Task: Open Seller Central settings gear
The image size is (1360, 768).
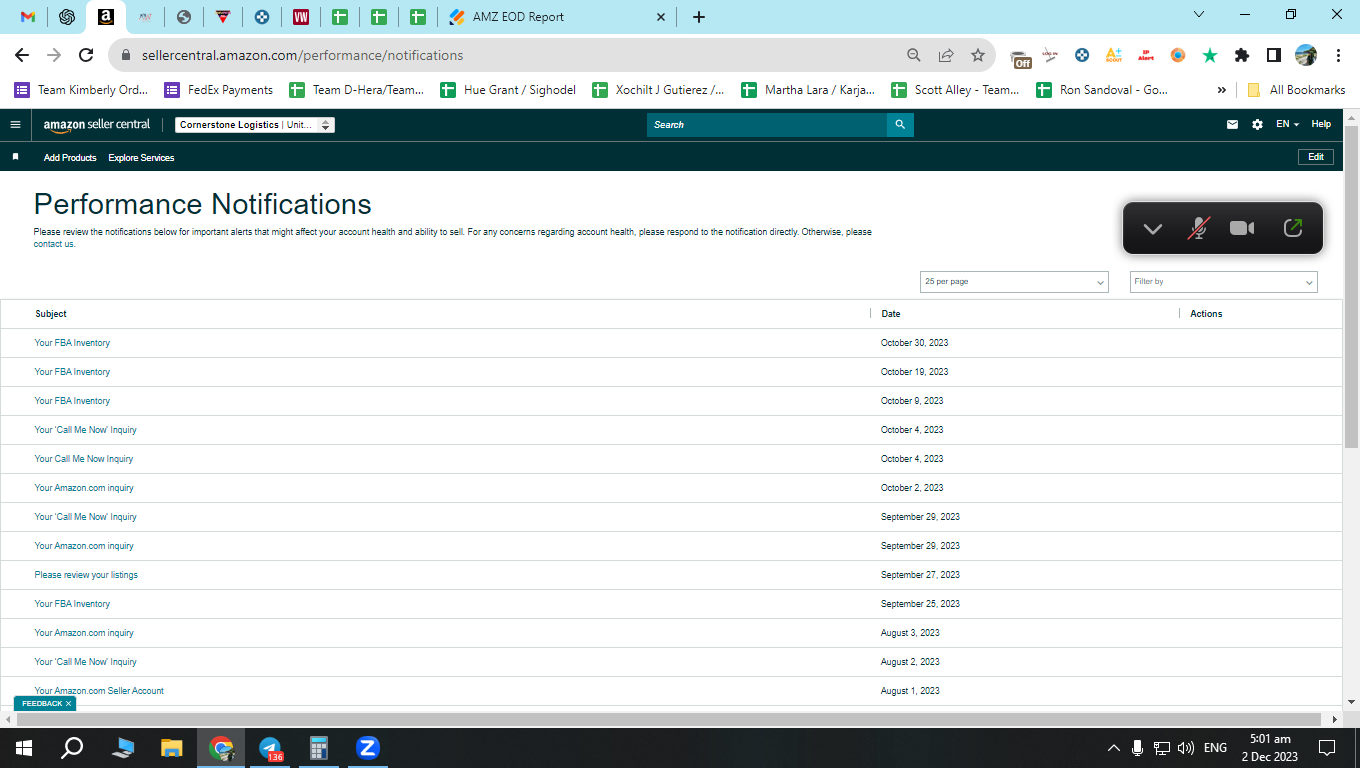Action: 1258,125
